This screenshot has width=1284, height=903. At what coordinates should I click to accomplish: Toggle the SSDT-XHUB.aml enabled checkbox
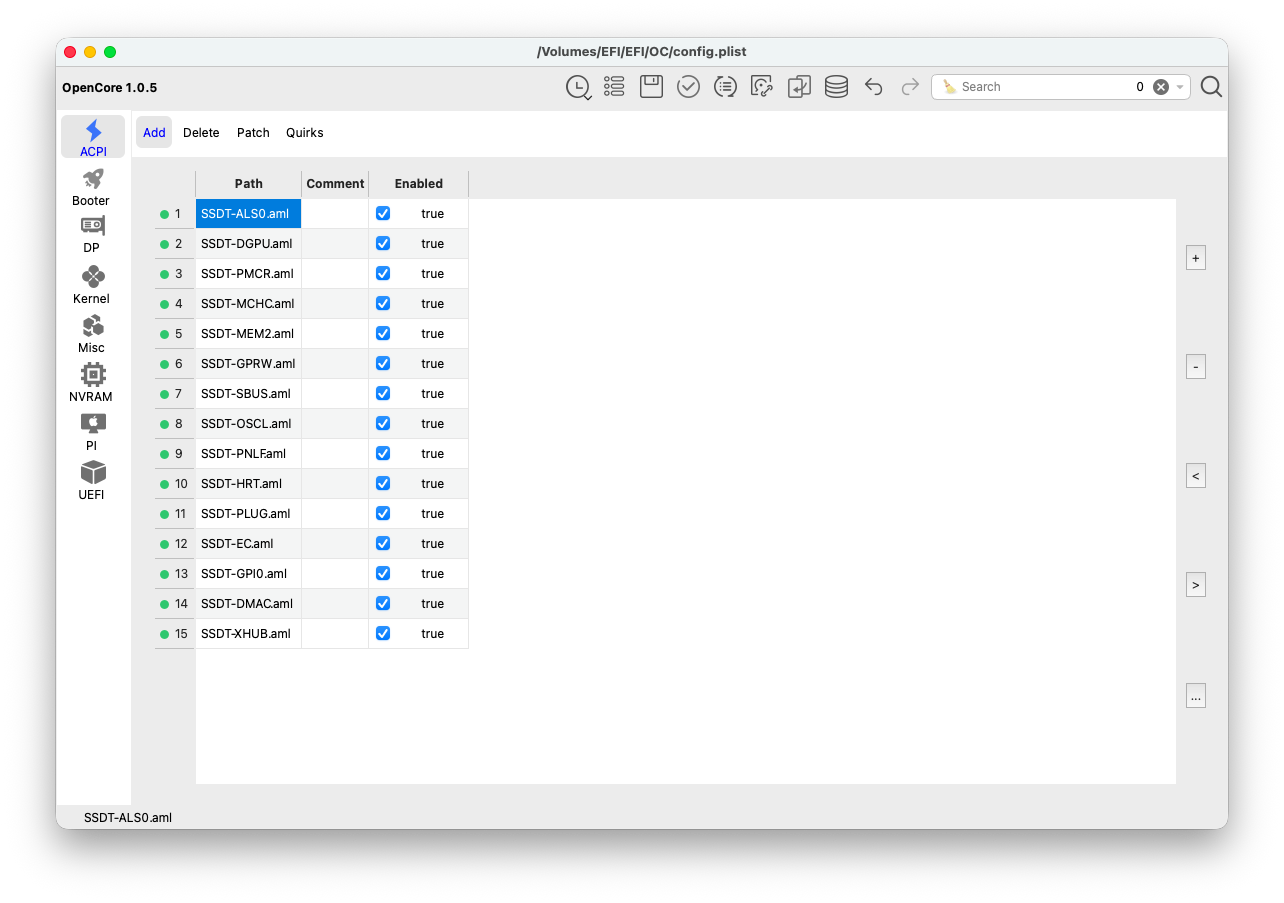pyautogui.click(x=383, y=633)
